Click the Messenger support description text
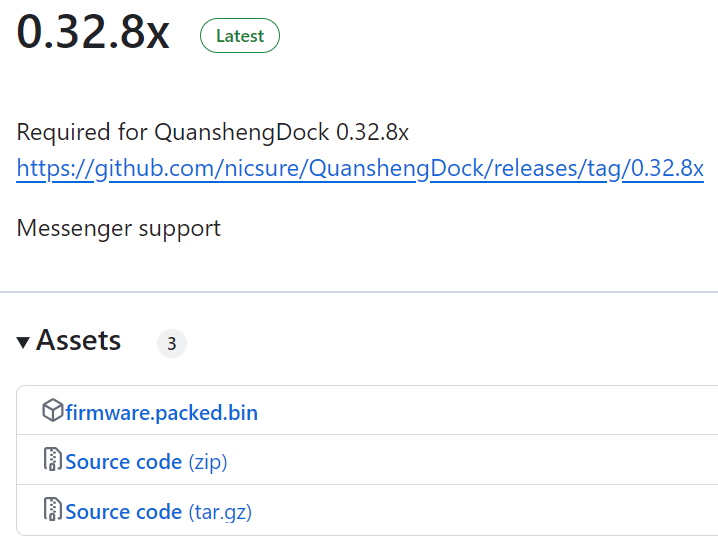Screen dimensions: 718x546 tap(119, 228)
